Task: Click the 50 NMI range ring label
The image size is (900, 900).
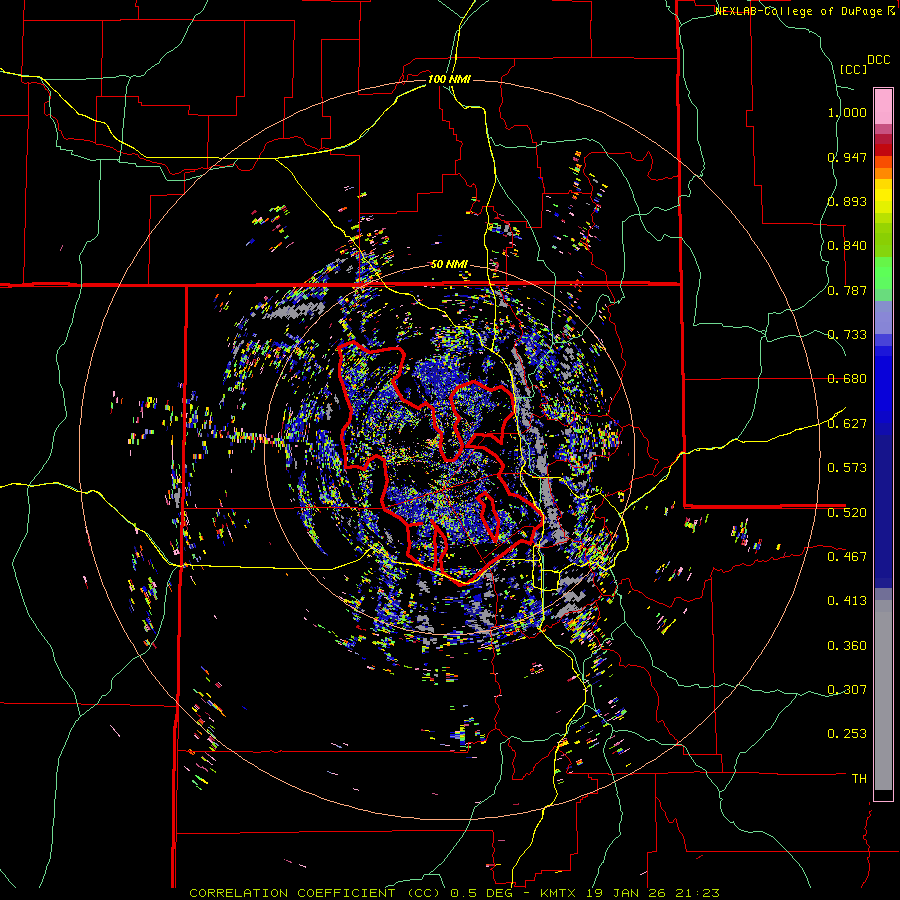Action: coord(449,264)
